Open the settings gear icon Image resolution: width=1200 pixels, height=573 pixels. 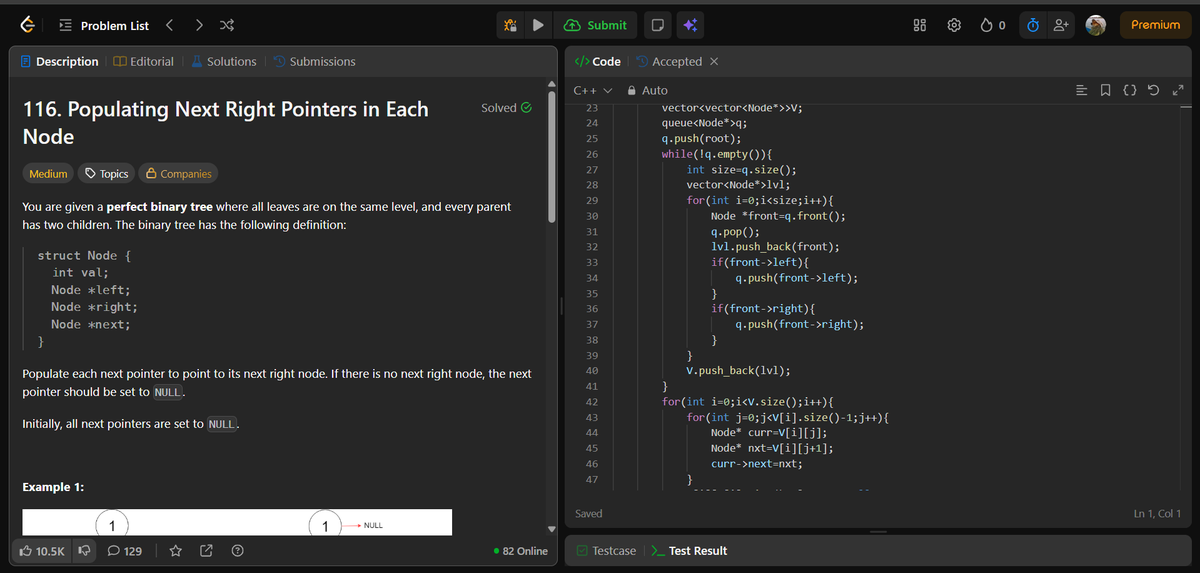pos(954,25)
